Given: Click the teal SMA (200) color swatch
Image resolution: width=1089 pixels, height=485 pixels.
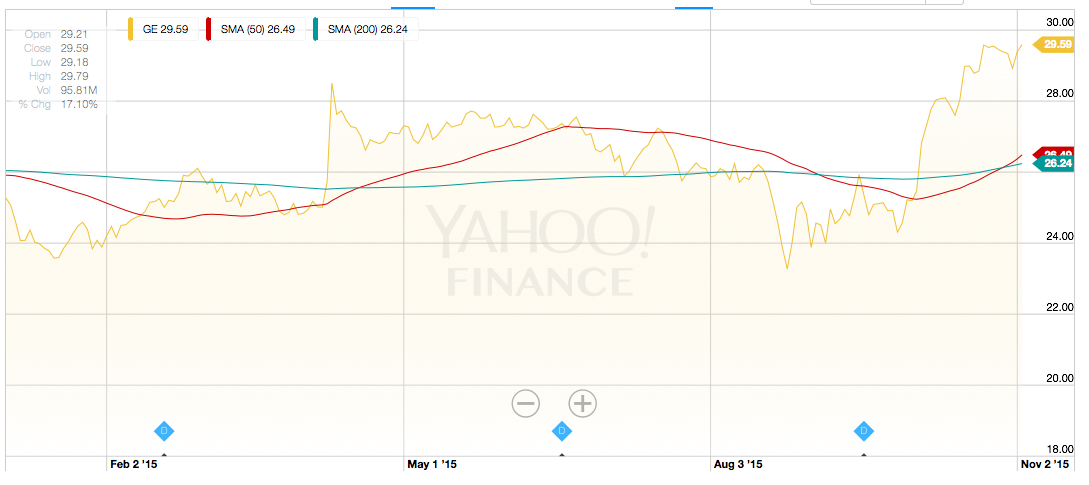Looking at the screenshot, I should pyautogui.click(x=315, y=30).
